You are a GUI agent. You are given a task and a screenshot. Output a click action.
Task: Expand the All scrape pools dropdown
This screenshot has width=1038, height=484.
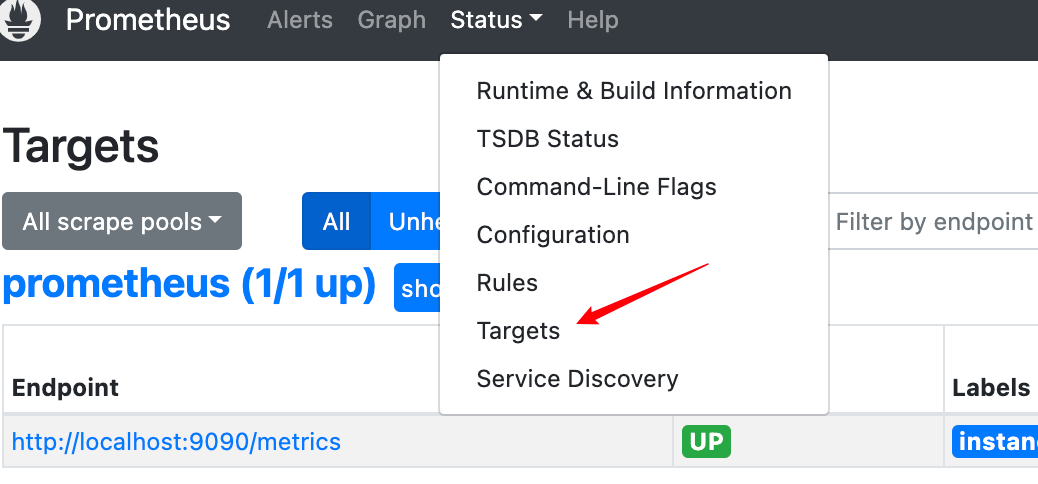(122, 221)
